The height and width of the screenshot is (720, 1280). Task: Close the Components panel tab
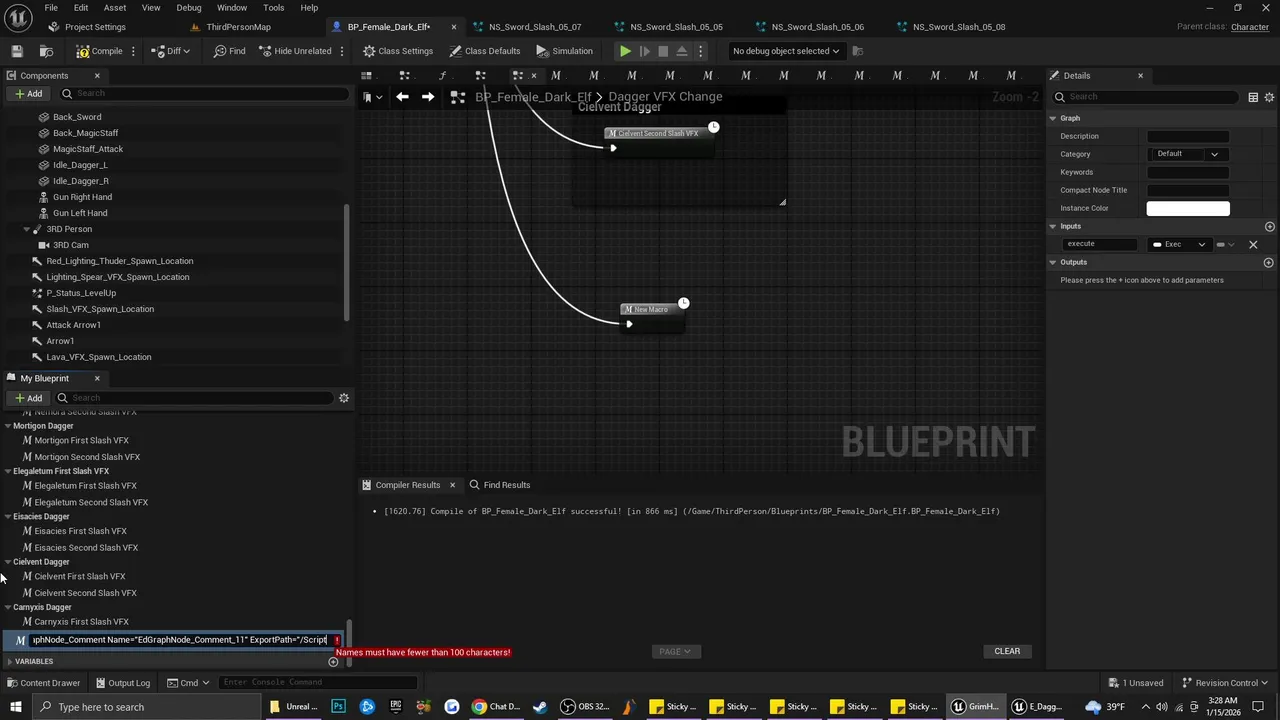pyautogui.click(x=97, y=75)
